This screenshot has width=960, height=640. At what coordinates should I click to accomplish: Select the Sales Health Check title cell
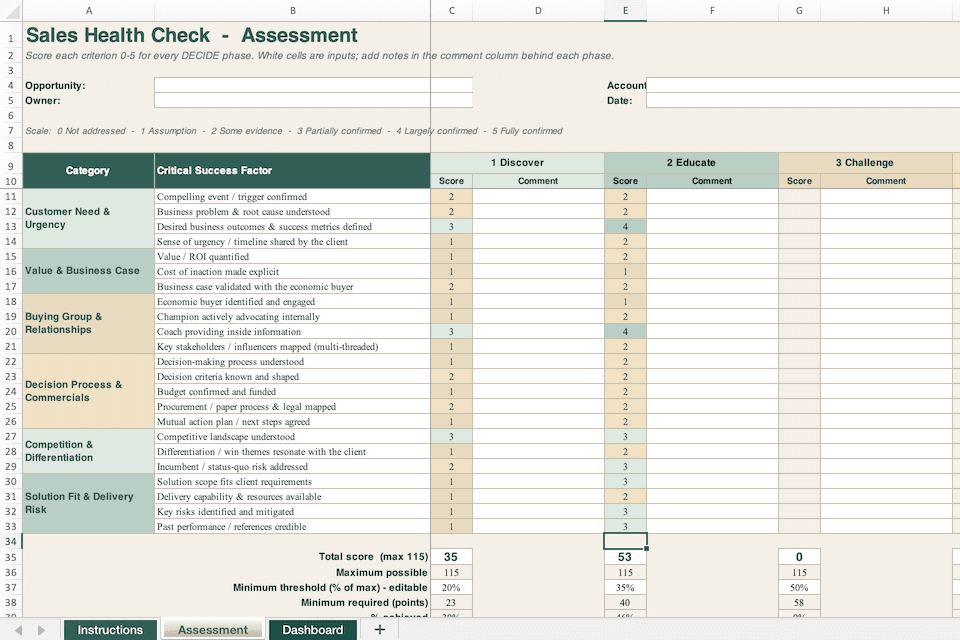(x=192, y=35)
